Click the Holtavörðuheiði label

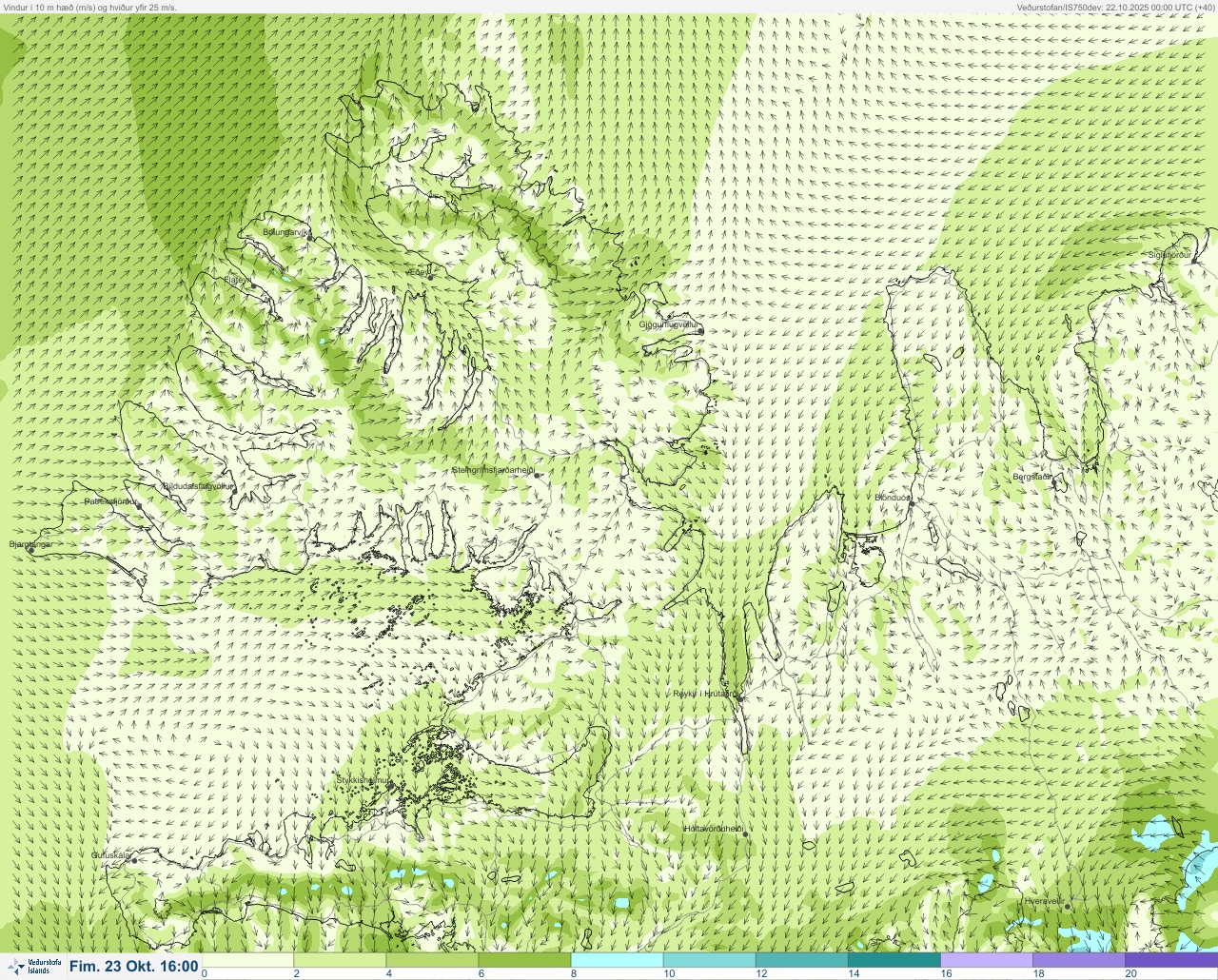pos(713,829)
